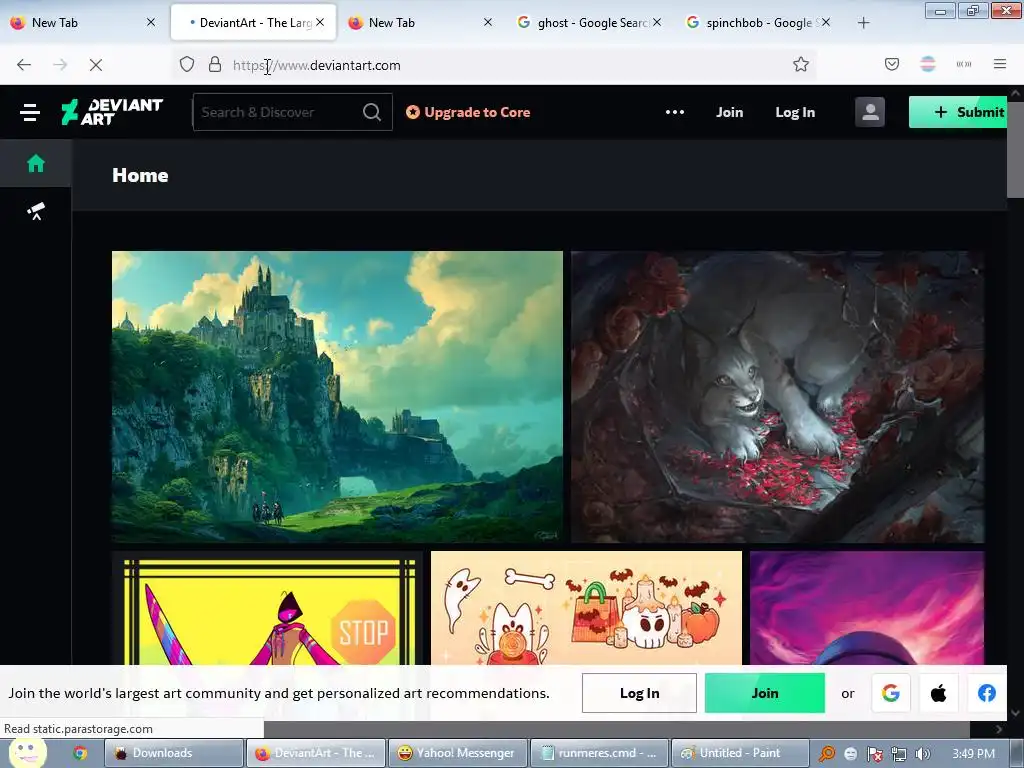Close the DeviantArt tab

[320, 22]
